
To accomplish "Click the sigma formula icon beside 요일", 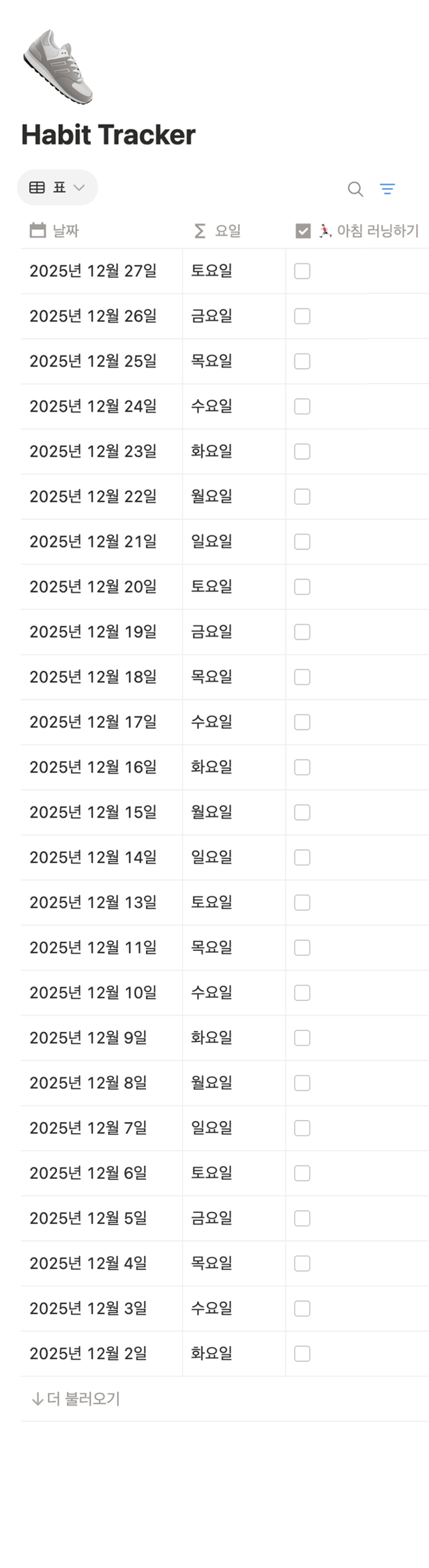I will coord(199,231).
